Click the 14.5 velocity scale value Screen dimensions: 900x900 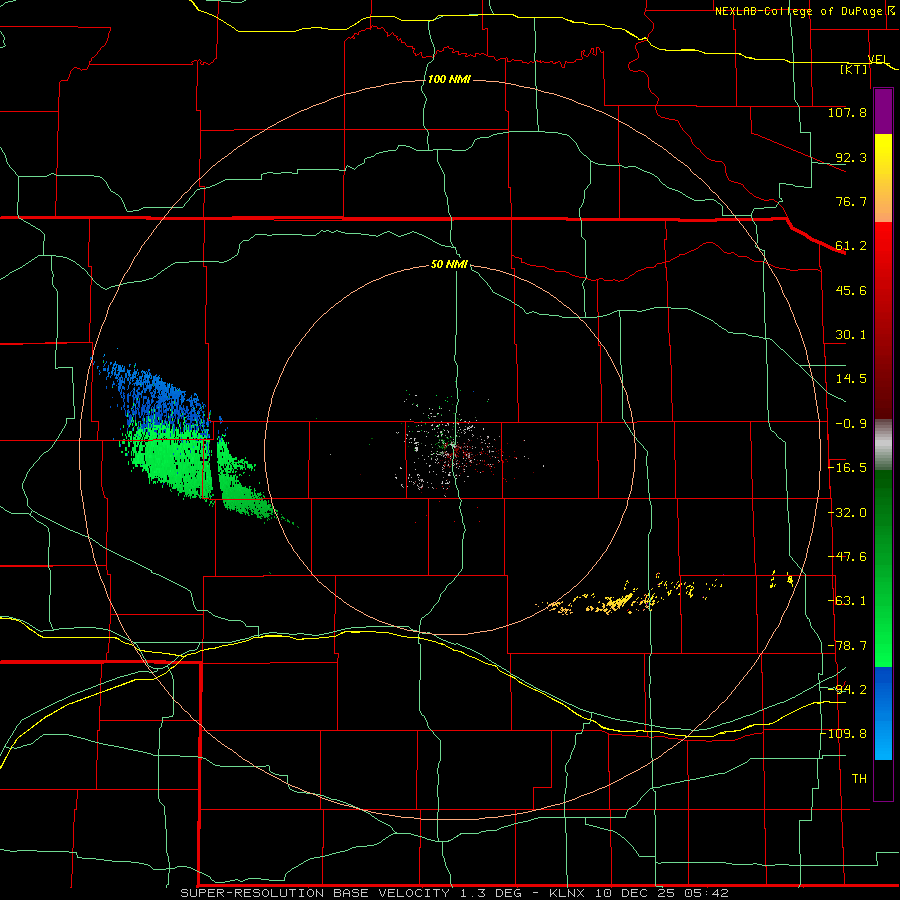point(851,379)
